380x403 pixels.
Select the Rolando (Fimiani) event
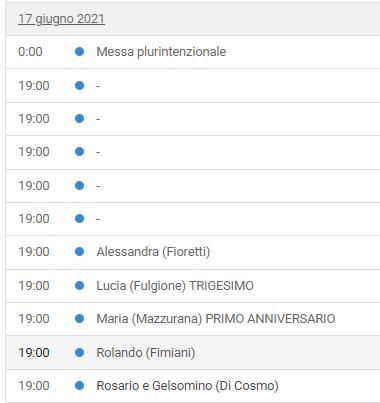point(146,353)
